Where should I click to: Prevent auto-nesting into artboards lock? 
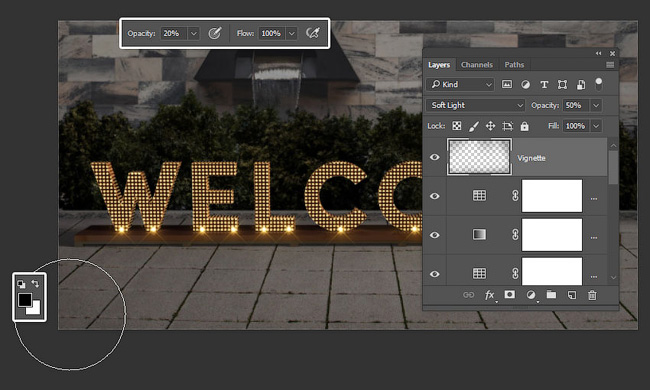[x=507, y=126]
